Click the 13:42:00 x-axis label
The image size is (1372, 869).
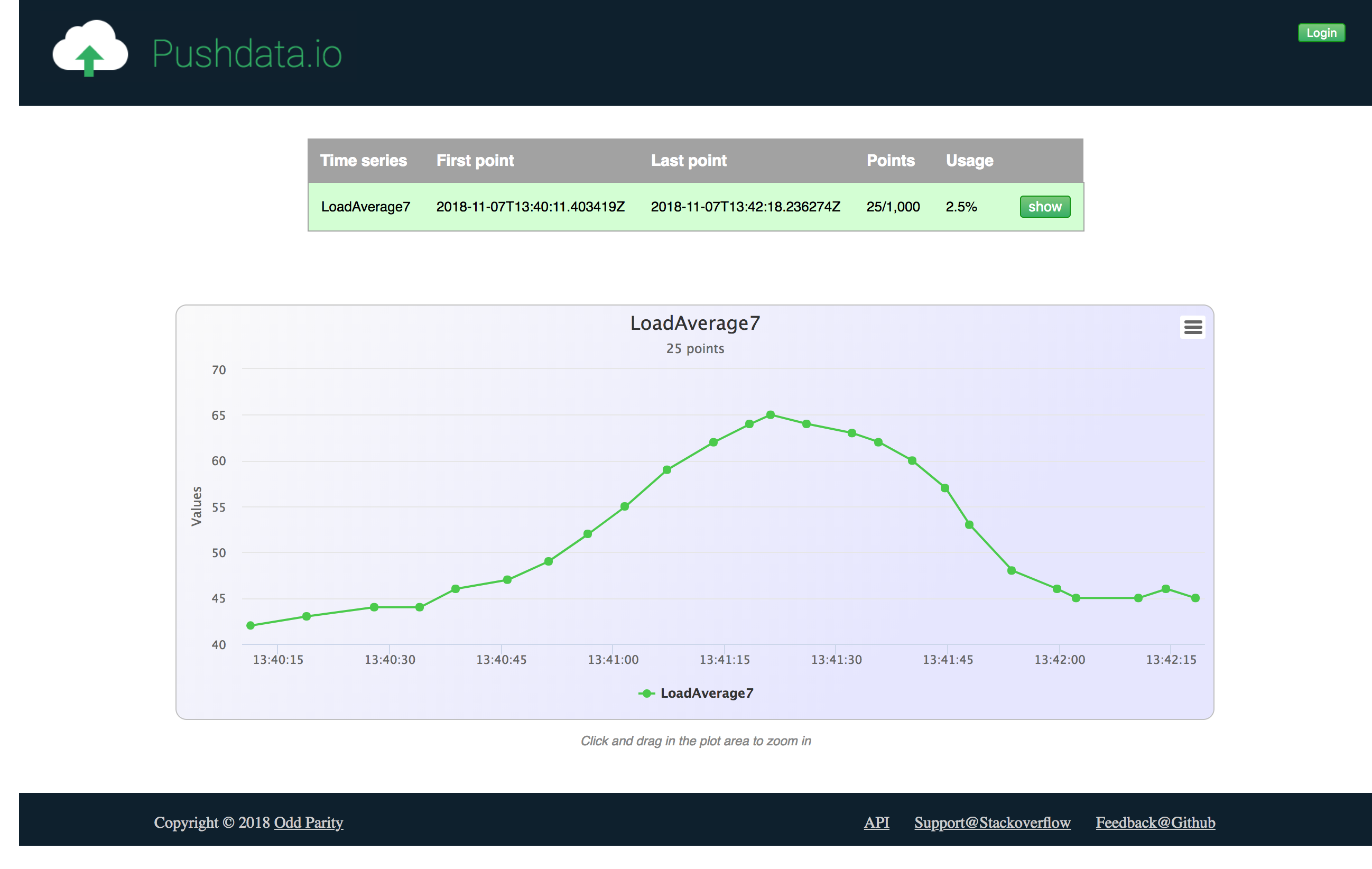pos(1060,660)
